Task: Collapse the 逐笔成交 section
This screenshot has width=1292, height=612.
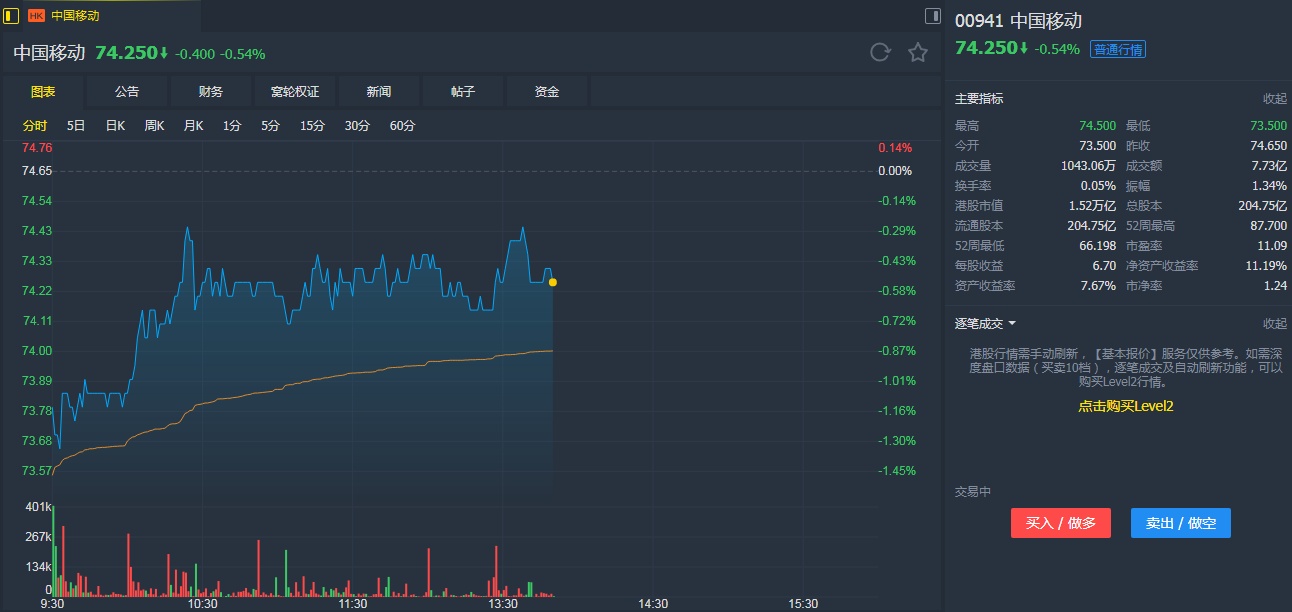Action: [1274, 324]
